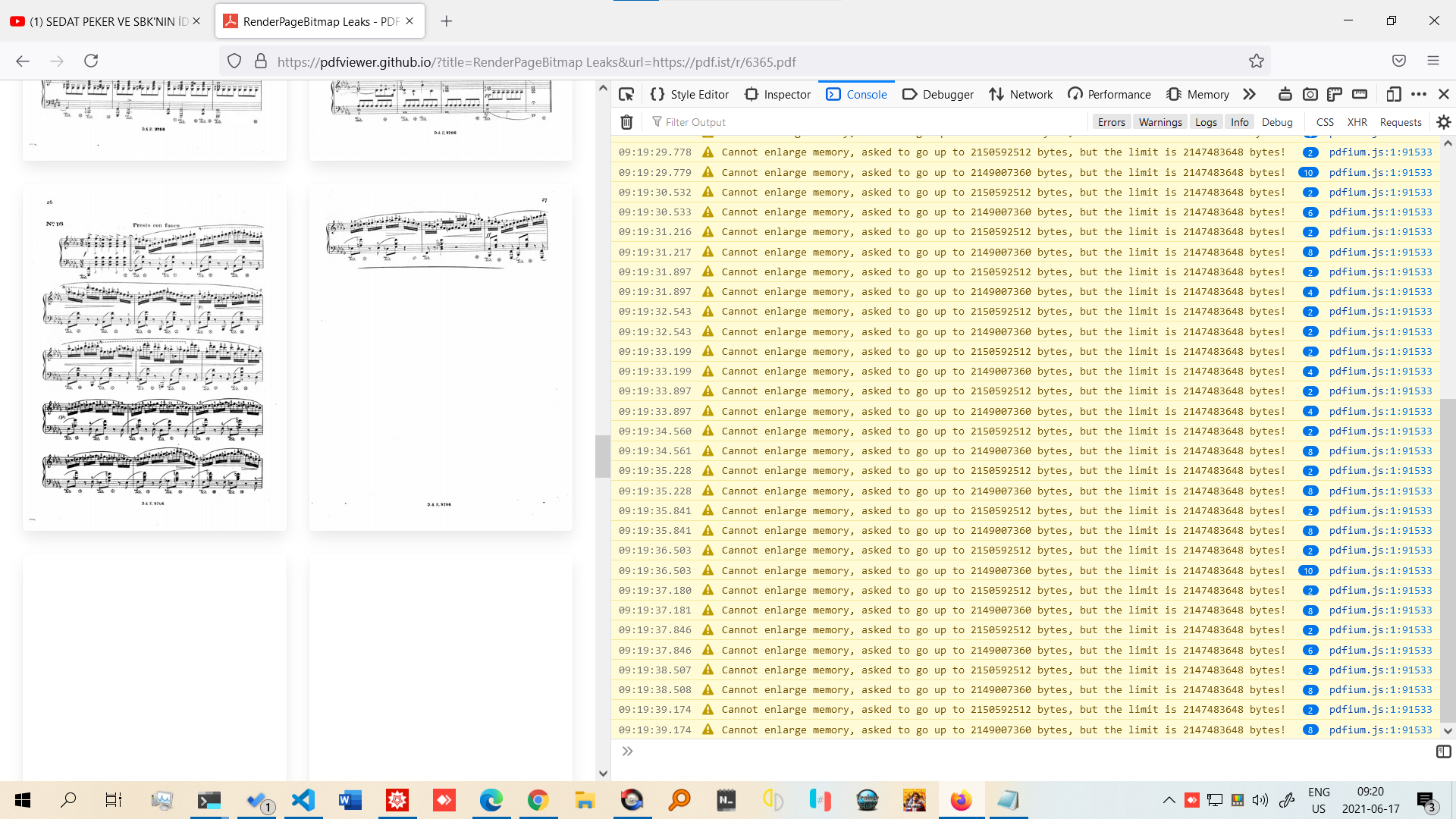Image resolution: width=1456 pixels, height=819 pixels.
Task: Toggle responsive design mode icon
Action: point(1393,94)
